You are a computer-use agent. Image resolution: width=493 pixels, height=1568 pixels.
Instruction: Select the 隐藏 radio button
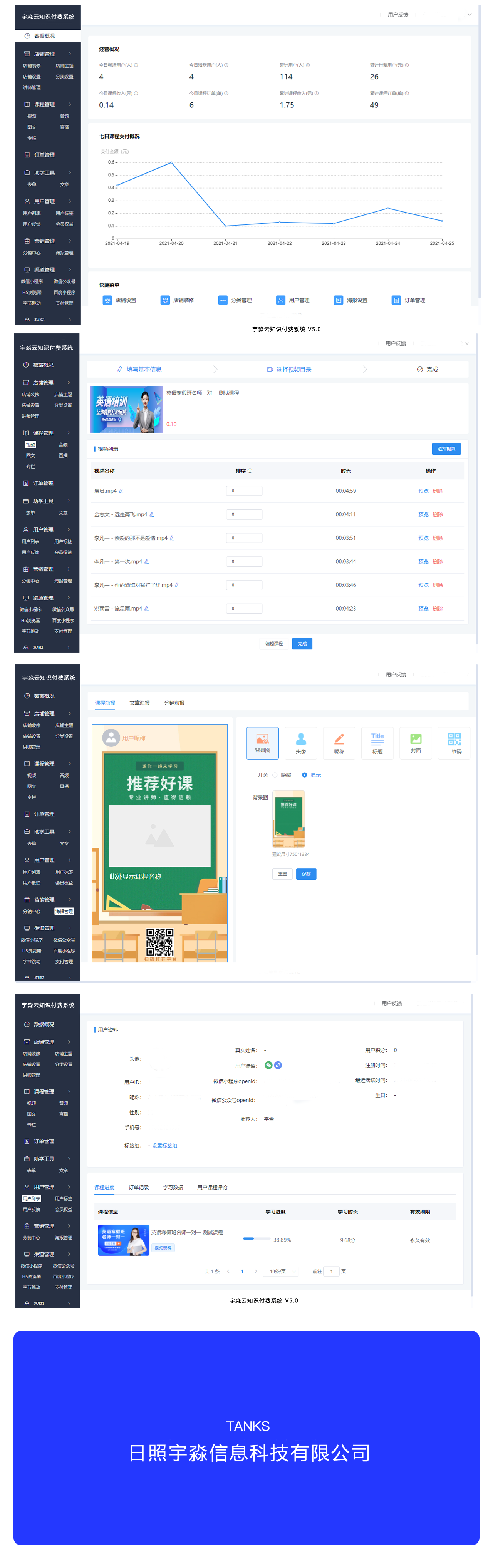coord(275,775)
